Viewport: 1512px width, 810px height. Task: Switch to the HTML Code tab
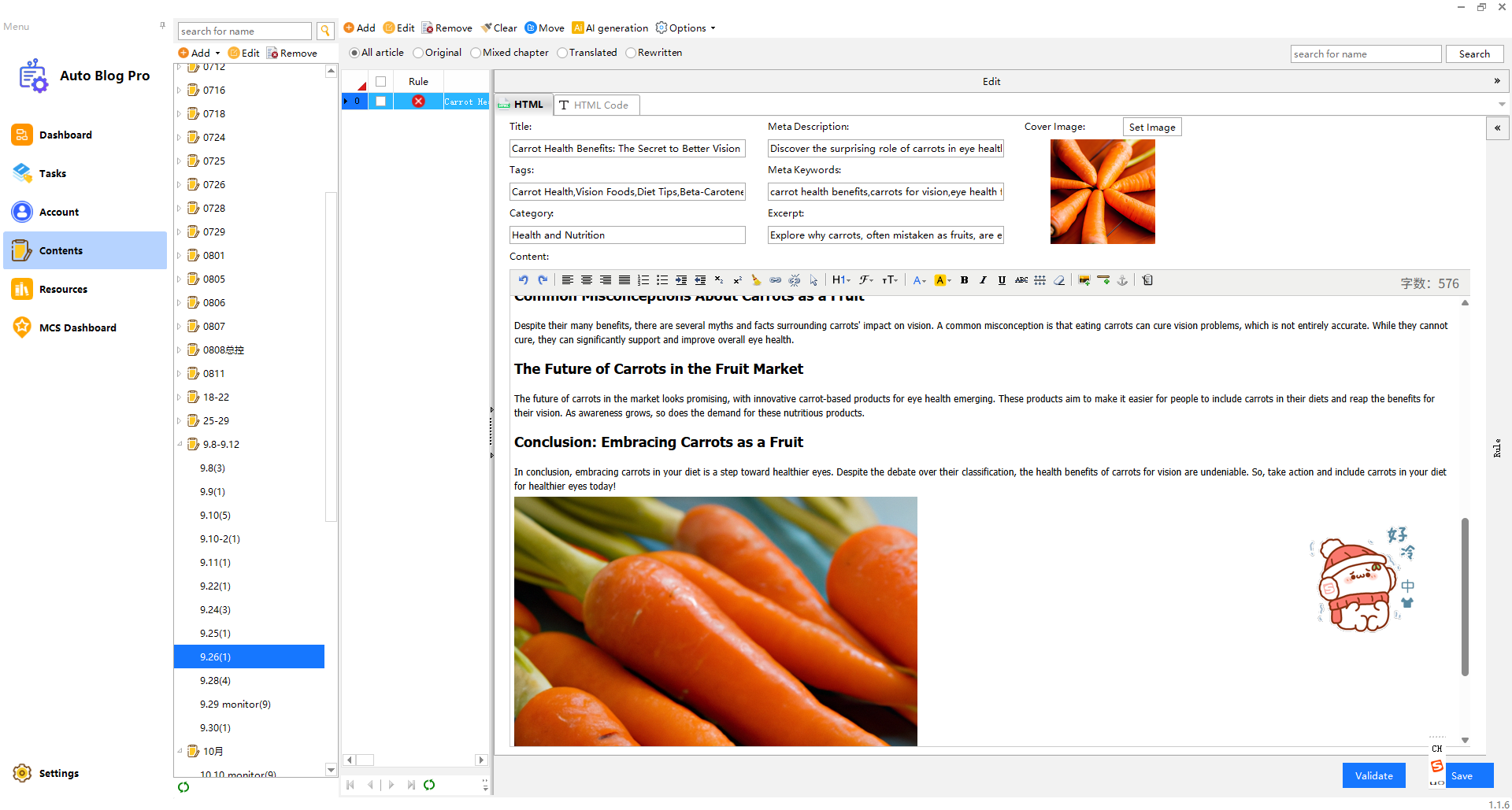point(596,105)
